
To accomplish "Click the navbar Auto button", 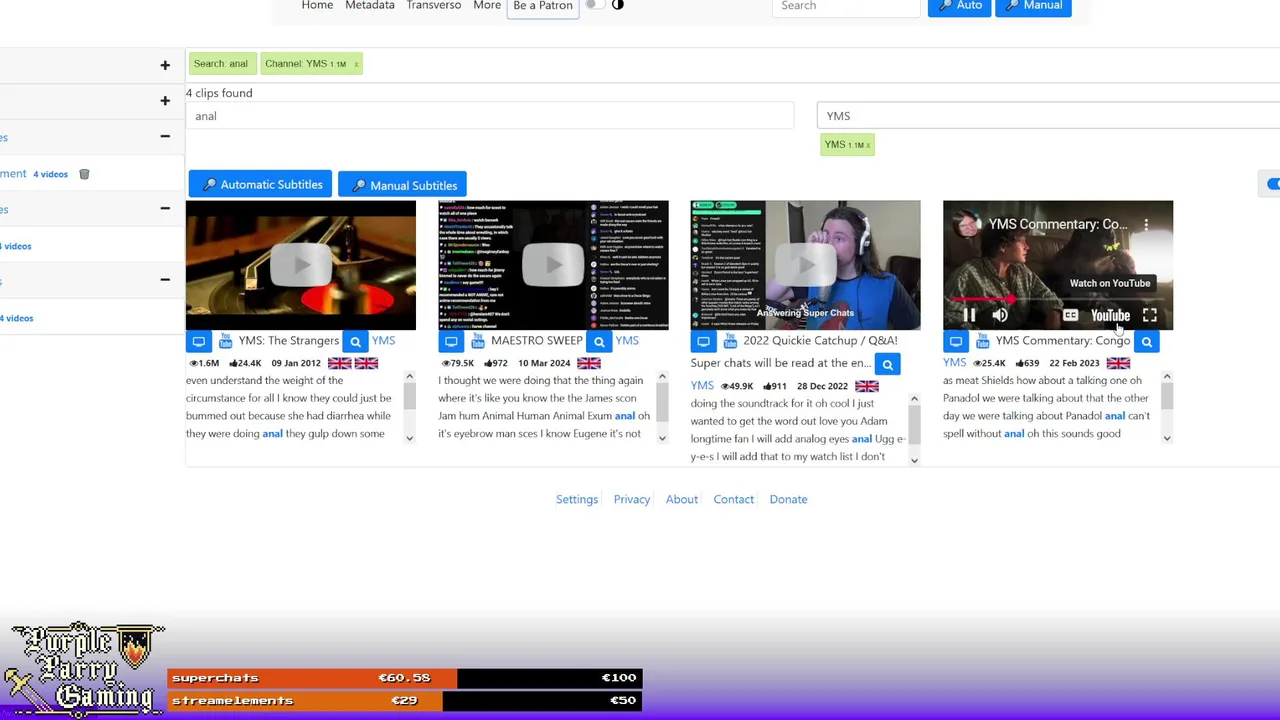I will click(x=959, y=6).
